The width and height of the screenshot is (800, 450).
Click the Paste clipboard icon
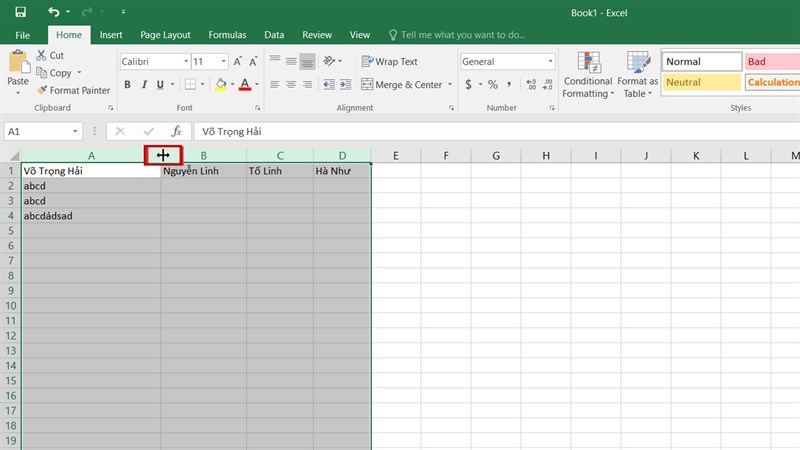coord(18,62)
